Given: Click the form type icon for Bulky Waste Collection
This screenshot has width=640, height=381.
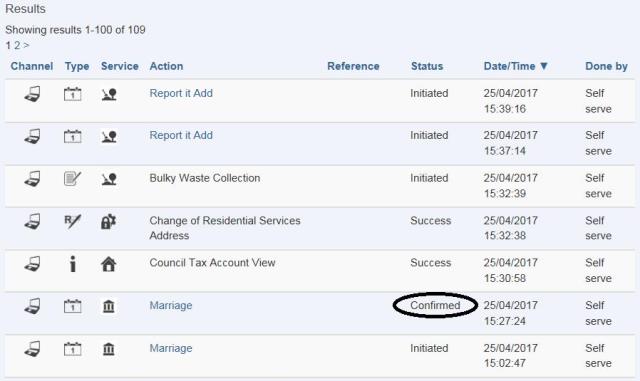Looking at the screenshot, I should click(x=73, y=178).
